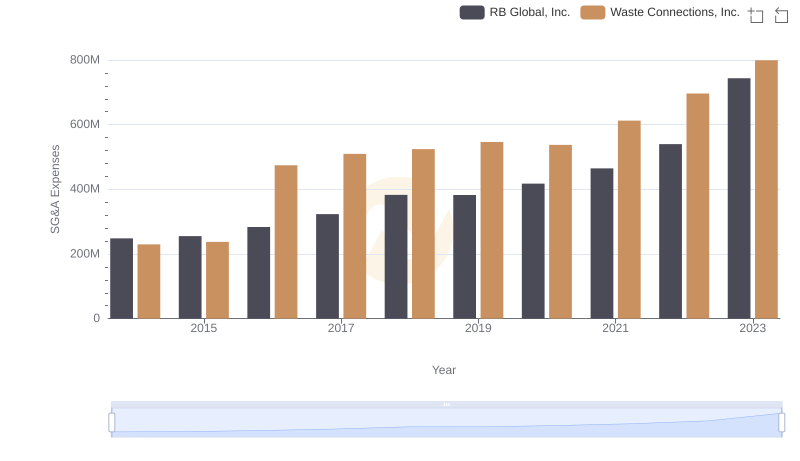Click the 2020 RB Global bar

533,251
